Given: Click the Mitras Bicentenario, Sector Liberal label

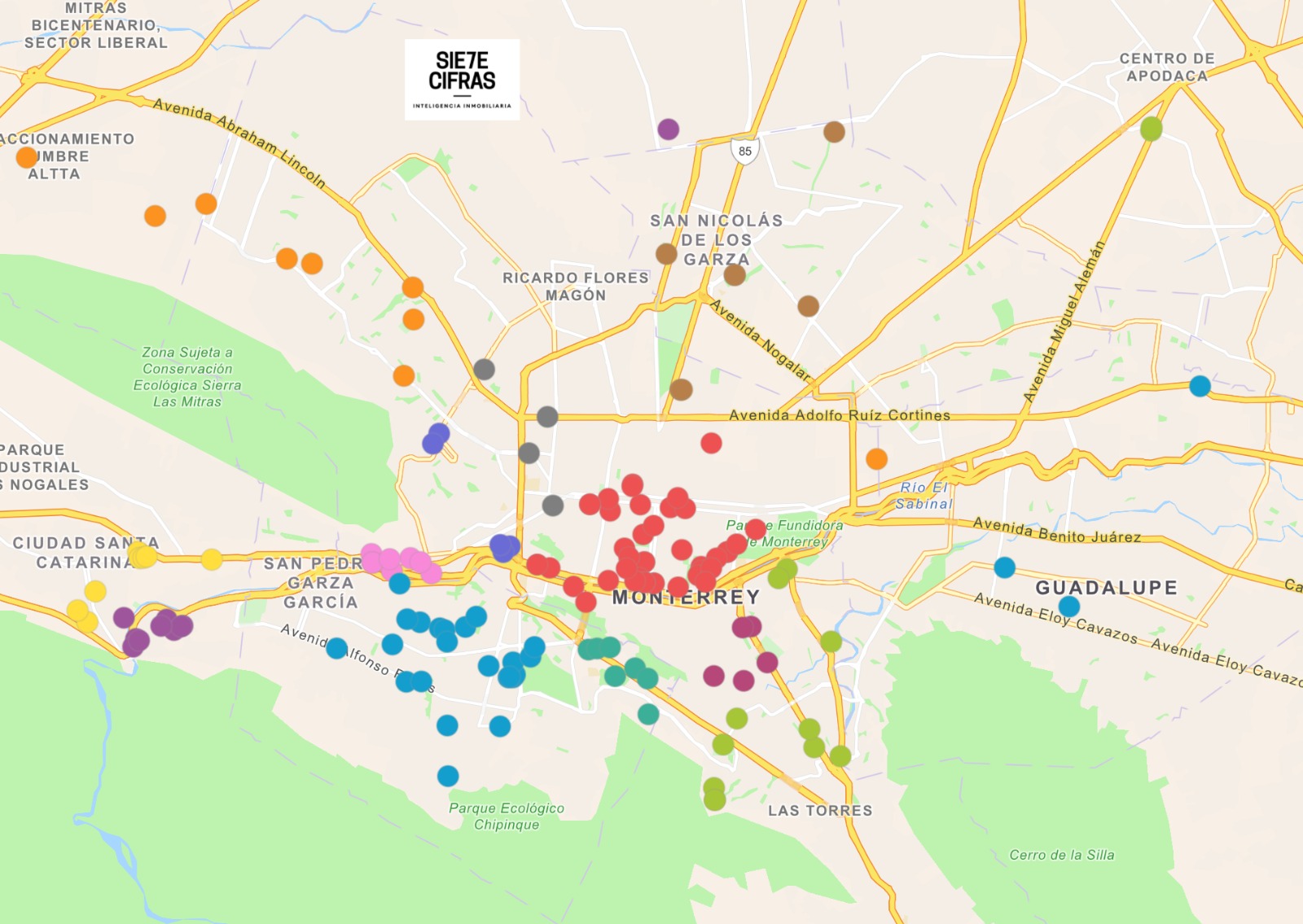Looking at the screenshot, I should [95, 25].
